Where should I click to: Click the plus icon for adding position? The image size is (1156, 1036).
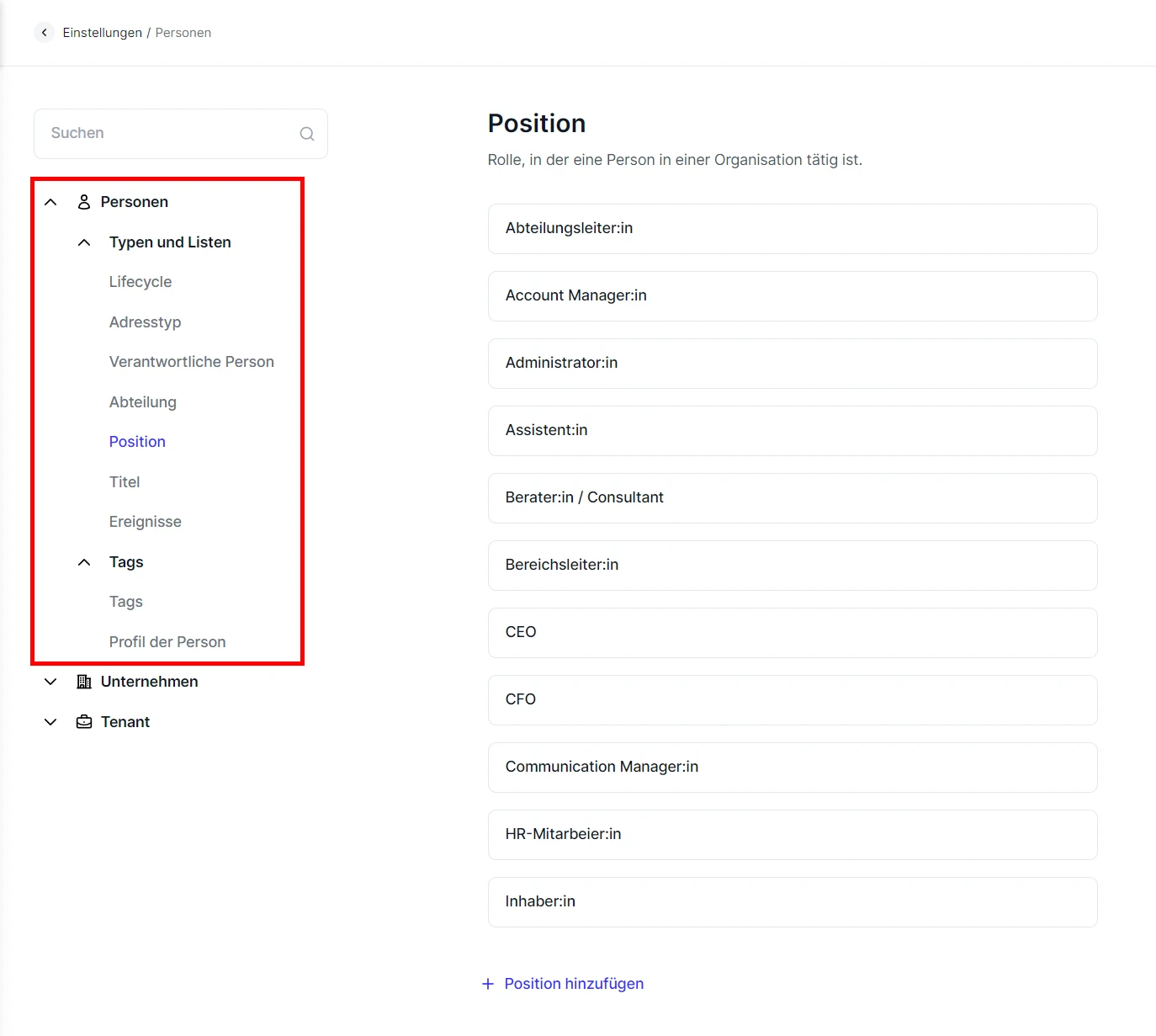coord(488,984)
